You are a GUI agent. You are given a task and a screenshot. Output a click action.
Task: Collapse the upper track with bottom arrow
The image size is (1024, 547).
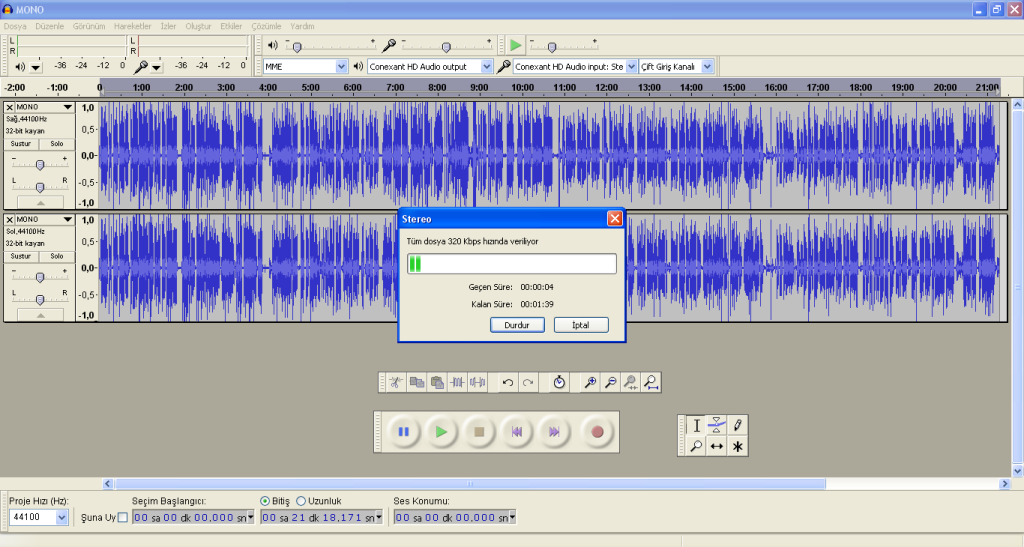pos(40,203)
